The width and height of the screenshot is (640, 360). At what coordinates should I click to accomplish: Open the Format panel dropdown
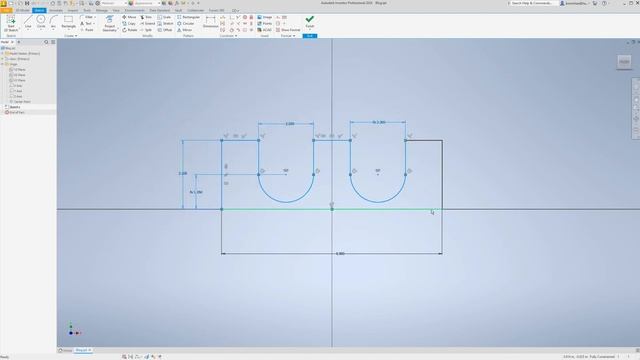click(288, 36)
